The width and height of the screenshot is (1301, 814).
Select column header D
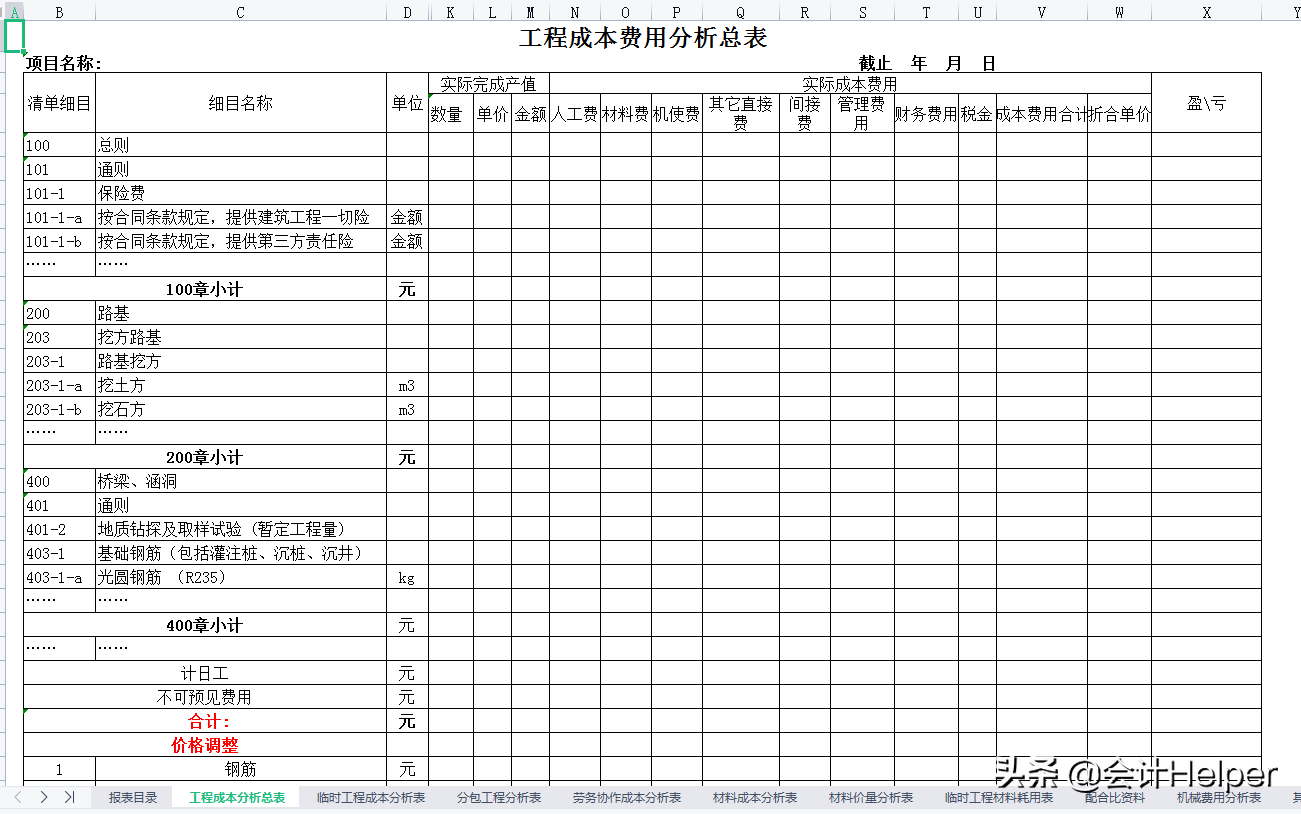(x=406, y=10)
